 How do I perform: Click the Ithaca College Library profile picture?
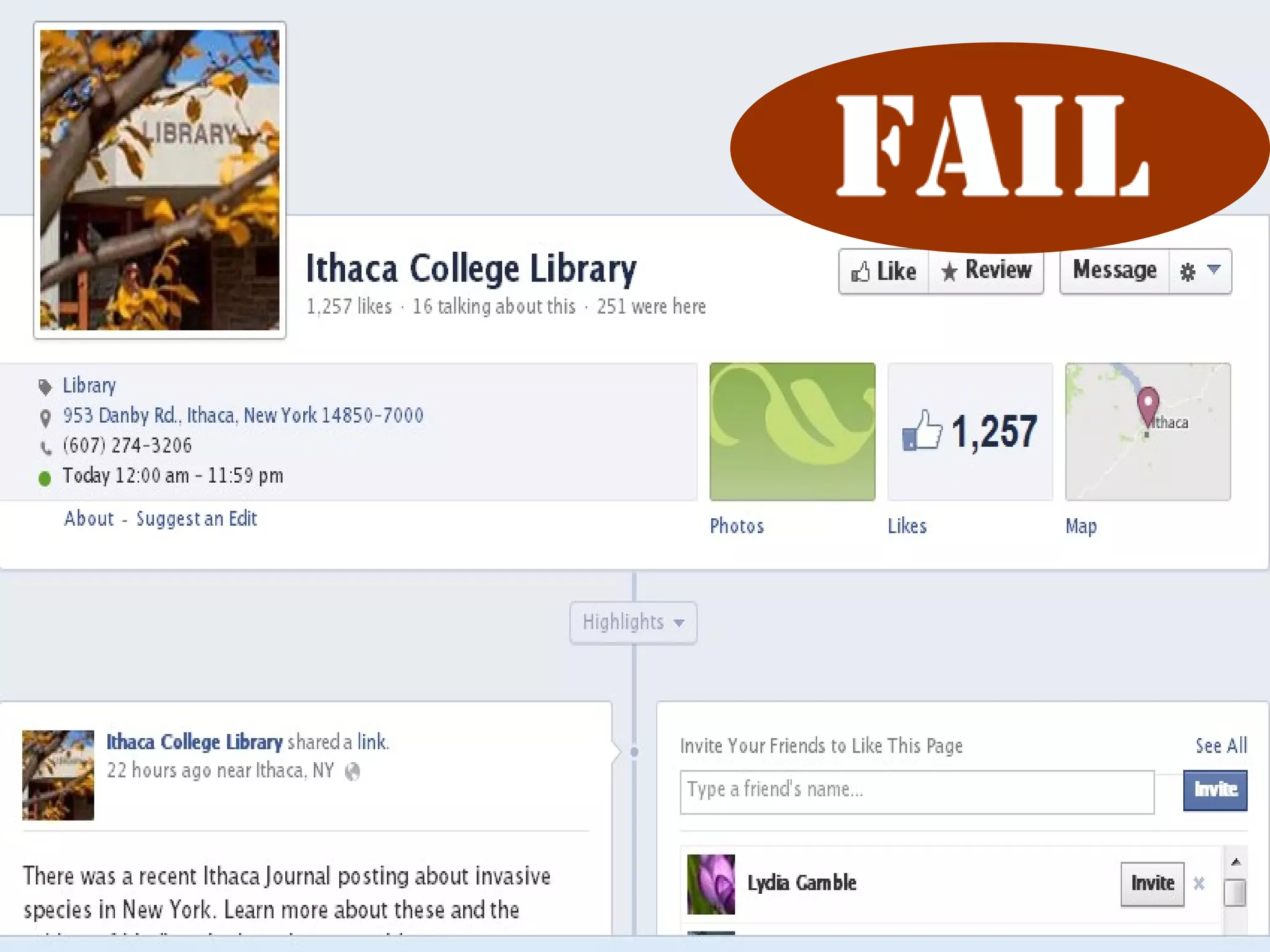click(160, 180)
